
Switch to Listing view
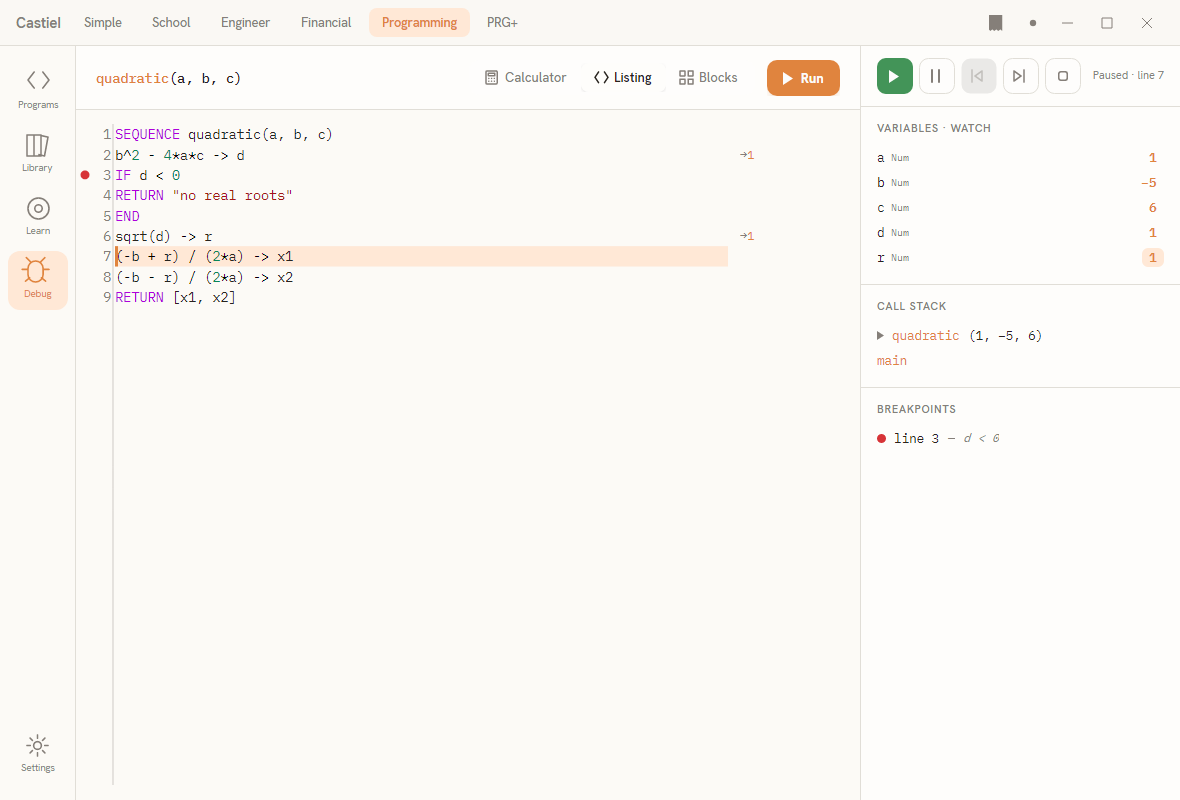coord(622,78)
